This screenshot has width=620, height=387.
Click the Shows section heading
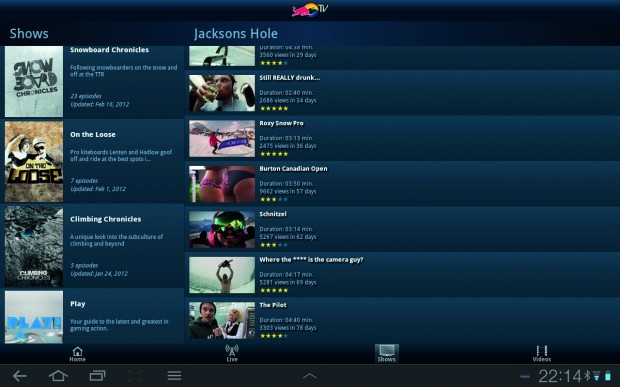point(29,34)
